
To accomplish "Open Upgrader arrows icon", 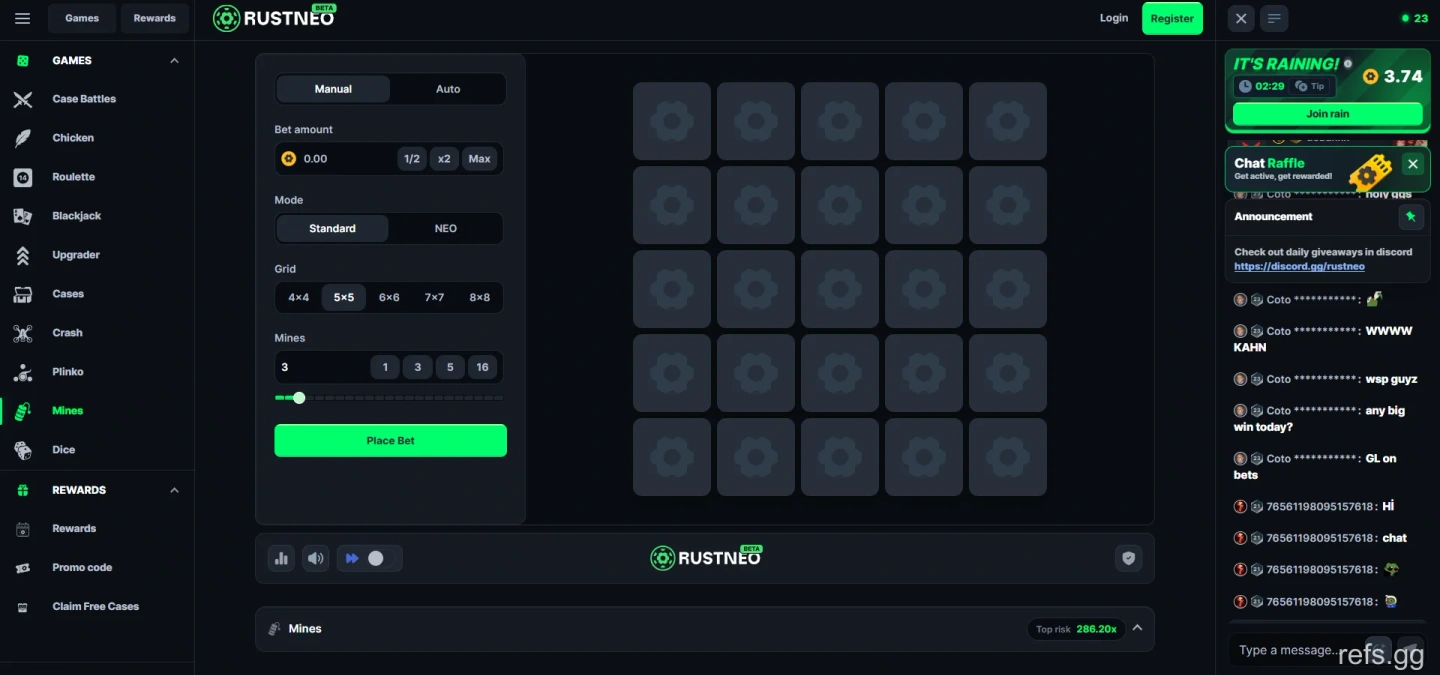I will [x=22, y=255].
